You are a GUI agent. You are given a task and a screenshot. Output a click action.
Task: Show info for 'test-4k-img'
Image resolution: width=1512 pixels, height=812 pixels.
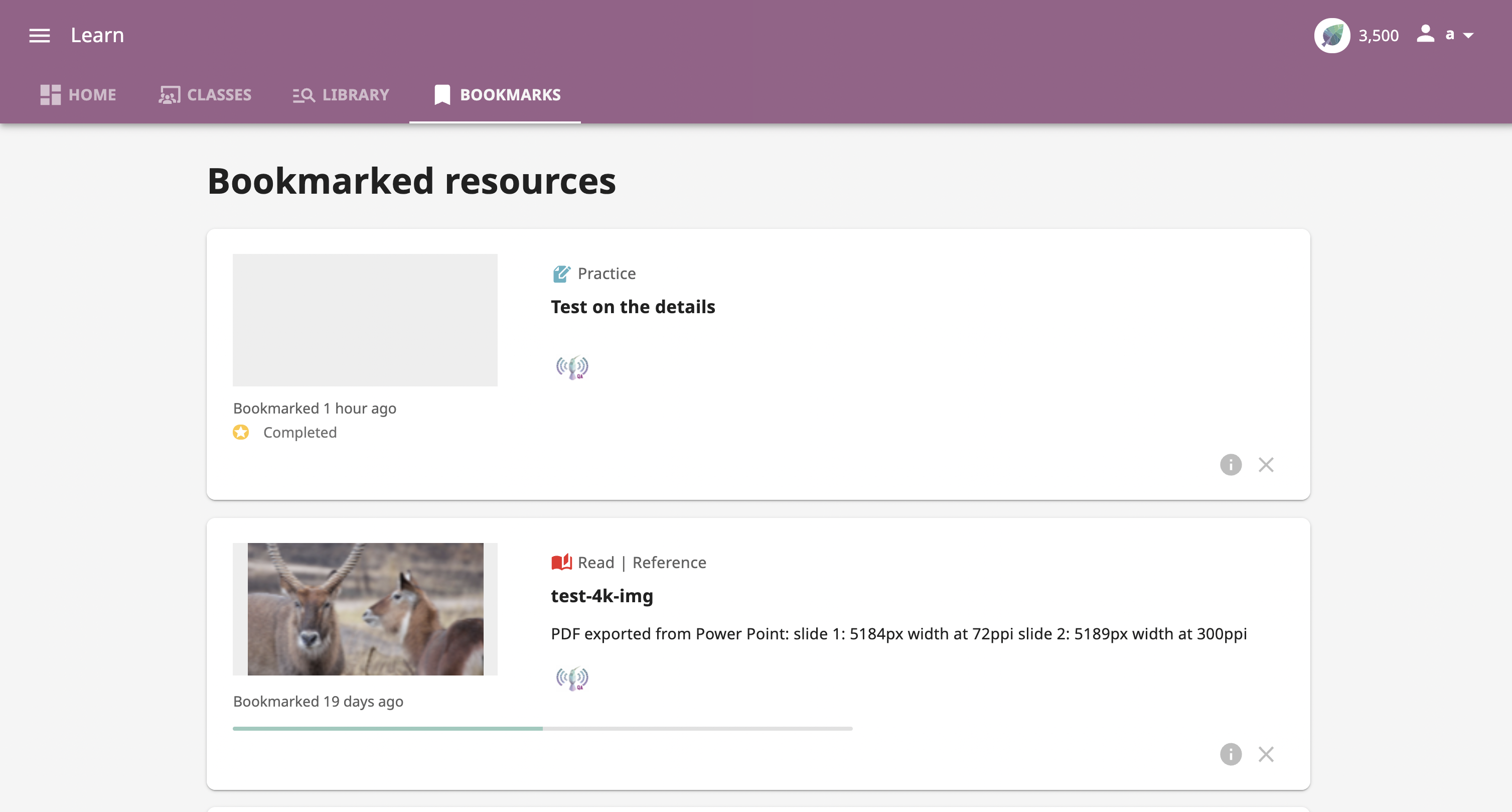[x=1231, y=754]
